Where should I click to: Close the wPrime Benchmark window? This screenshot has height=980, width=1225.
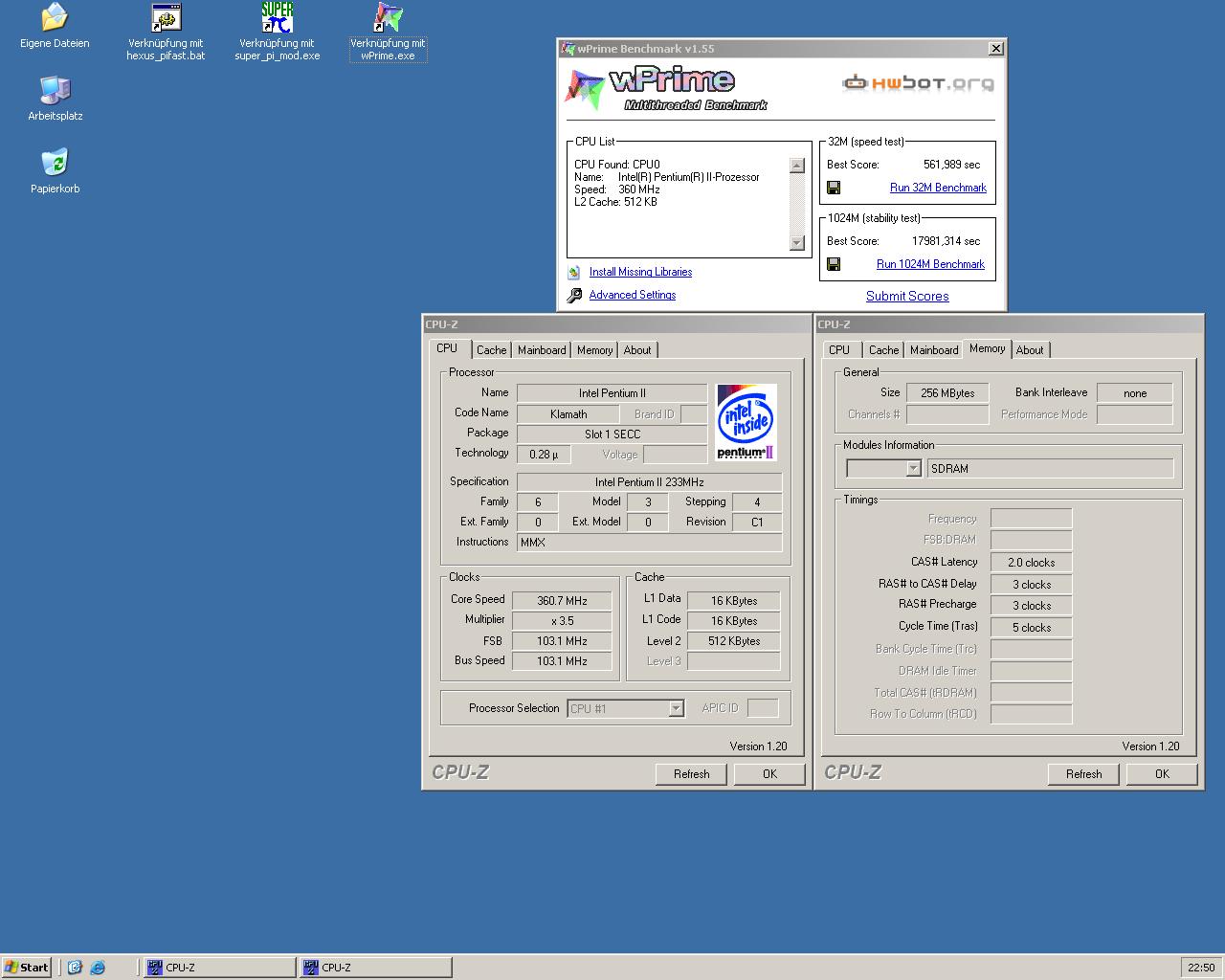pyautogui.click(x=995, y=48)
